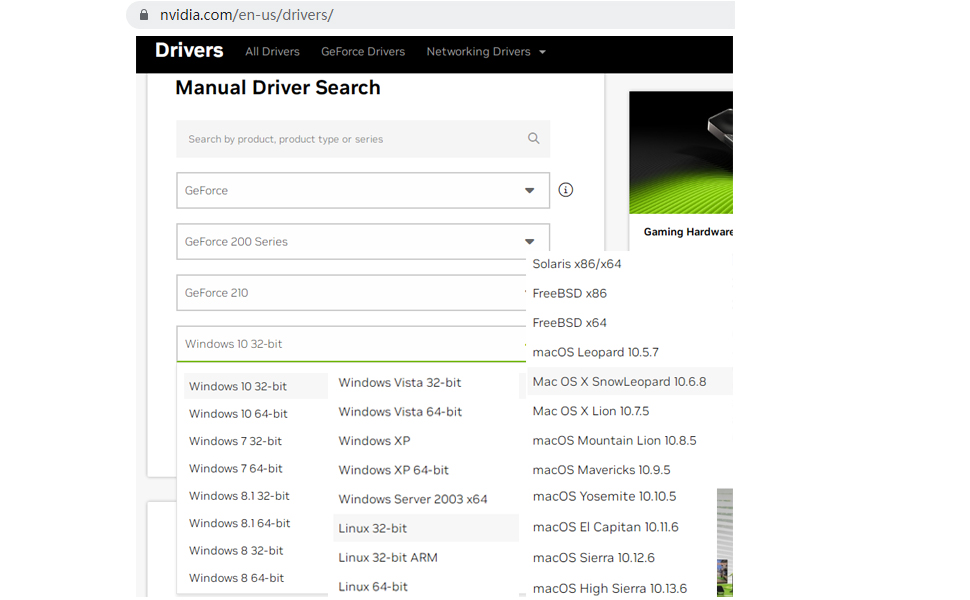Click the search magnifier icon
Image resolution: width=970 pixels, height=600 pixels.
(533, 139)
